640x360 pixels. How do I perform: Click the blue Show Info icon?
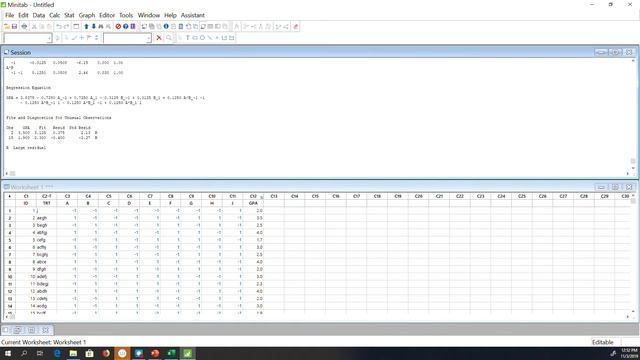(x=166, y=27)
